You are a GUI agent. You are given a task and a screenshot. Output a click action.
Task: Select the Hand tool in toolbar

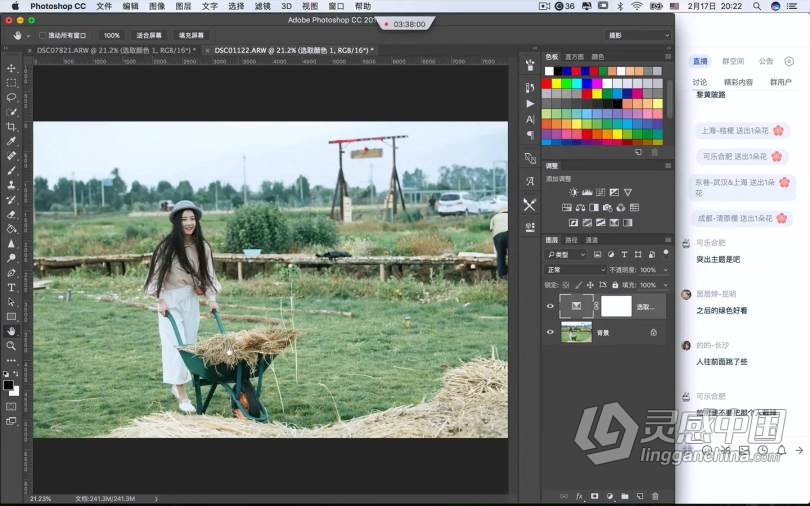tap(11, 331)
